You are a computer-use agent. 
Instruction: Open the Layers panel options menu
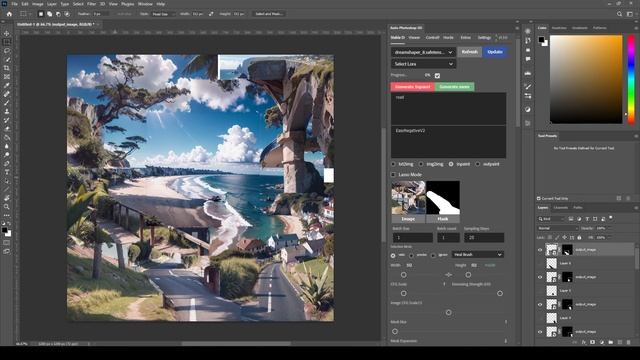click(x=636, y=208)
